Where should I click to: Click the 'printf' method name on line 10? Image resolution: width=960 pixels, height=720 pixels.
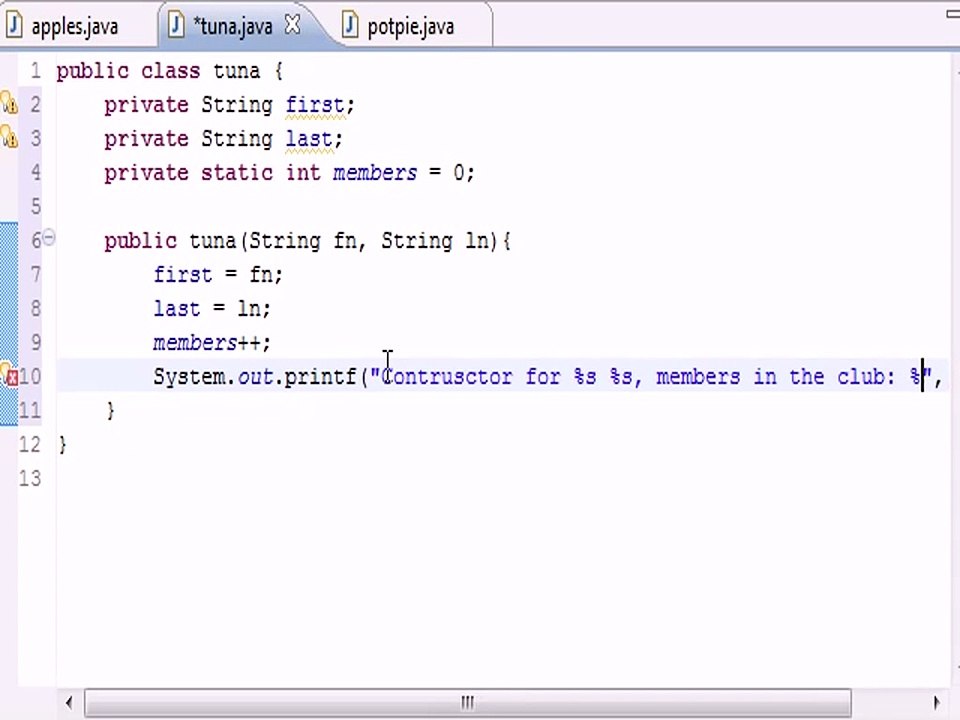click(x=320, y=377)
